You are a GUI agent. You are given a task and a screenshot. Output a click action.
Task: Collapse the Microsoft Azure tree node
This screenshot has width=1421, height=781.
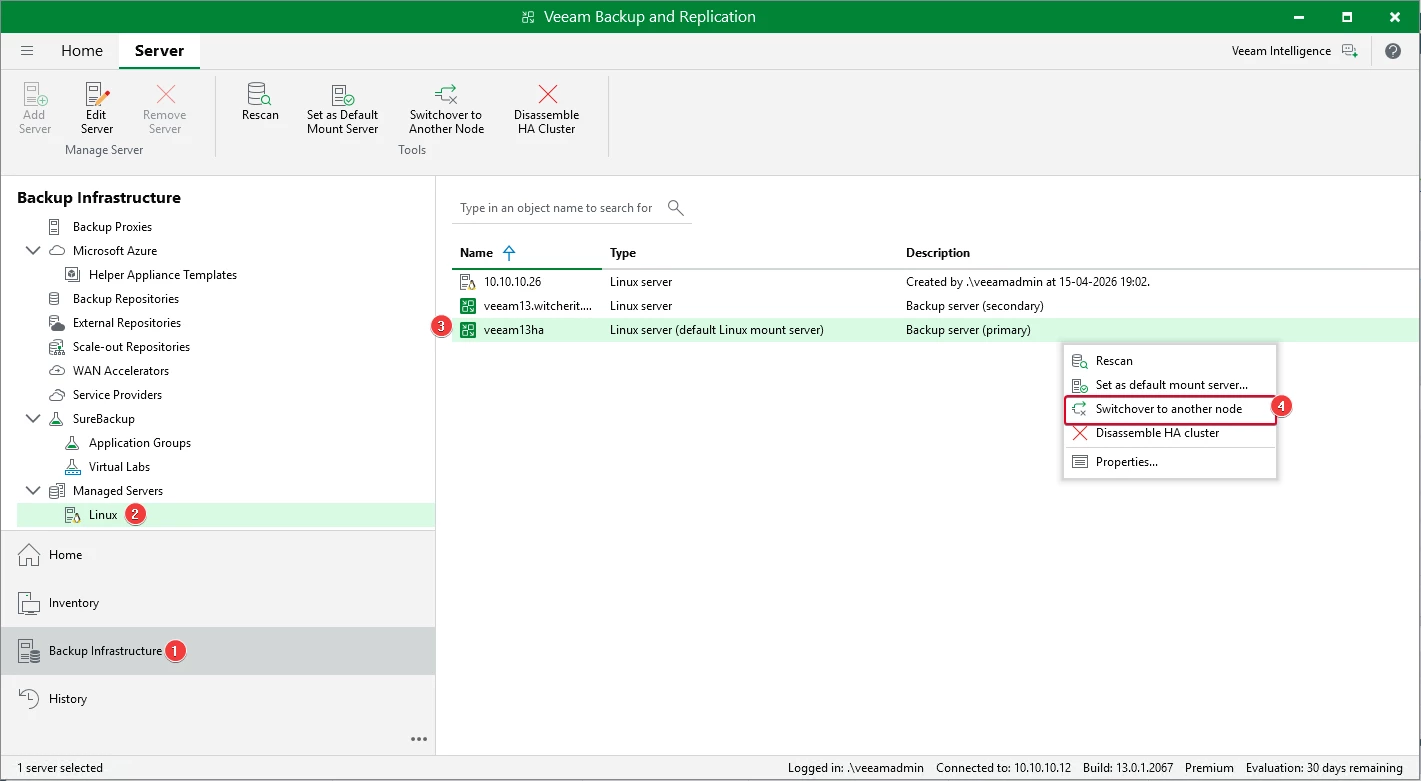coord(33,251)
